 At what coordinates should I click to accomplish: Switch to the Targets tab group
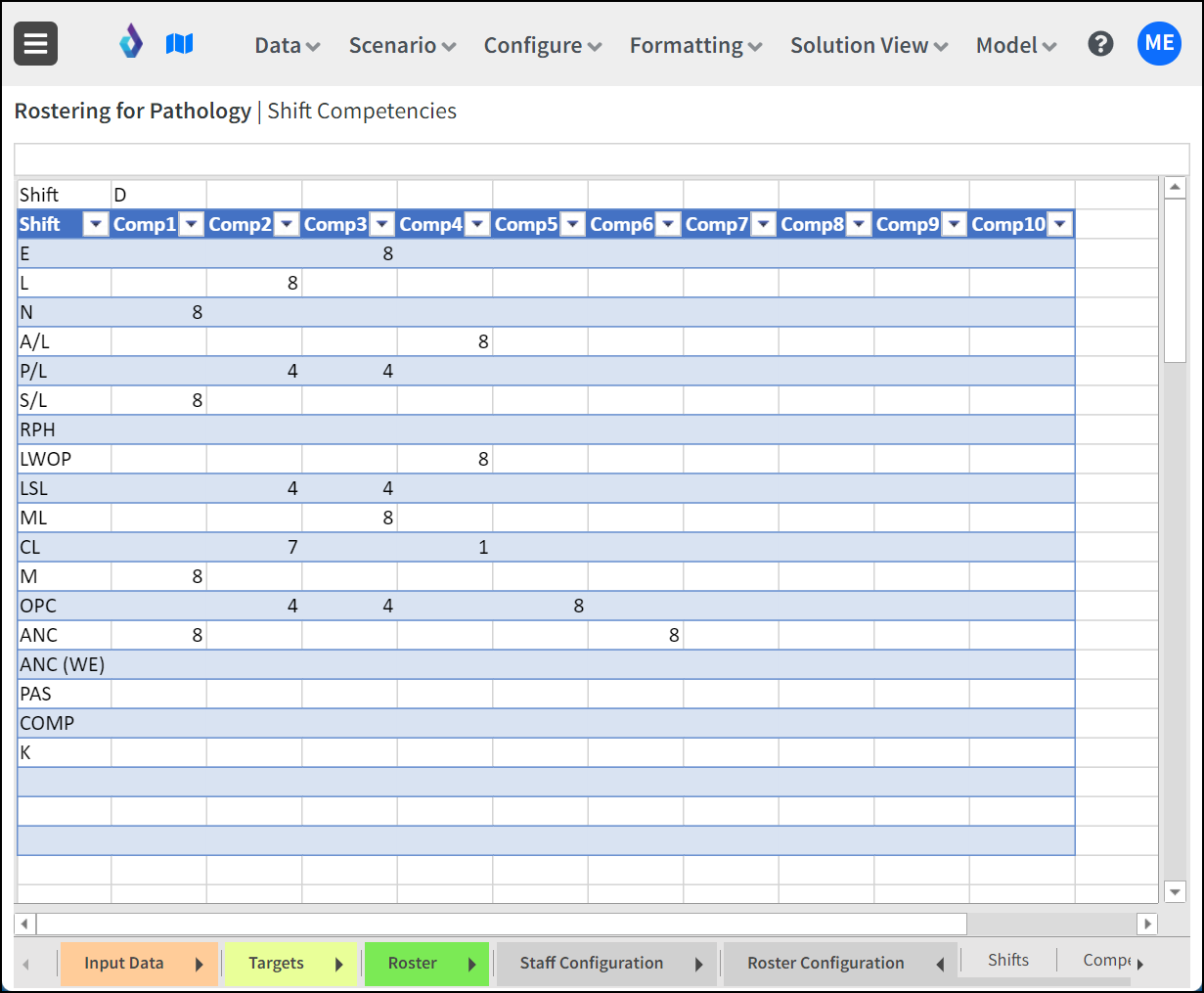[x=276, y=964]
